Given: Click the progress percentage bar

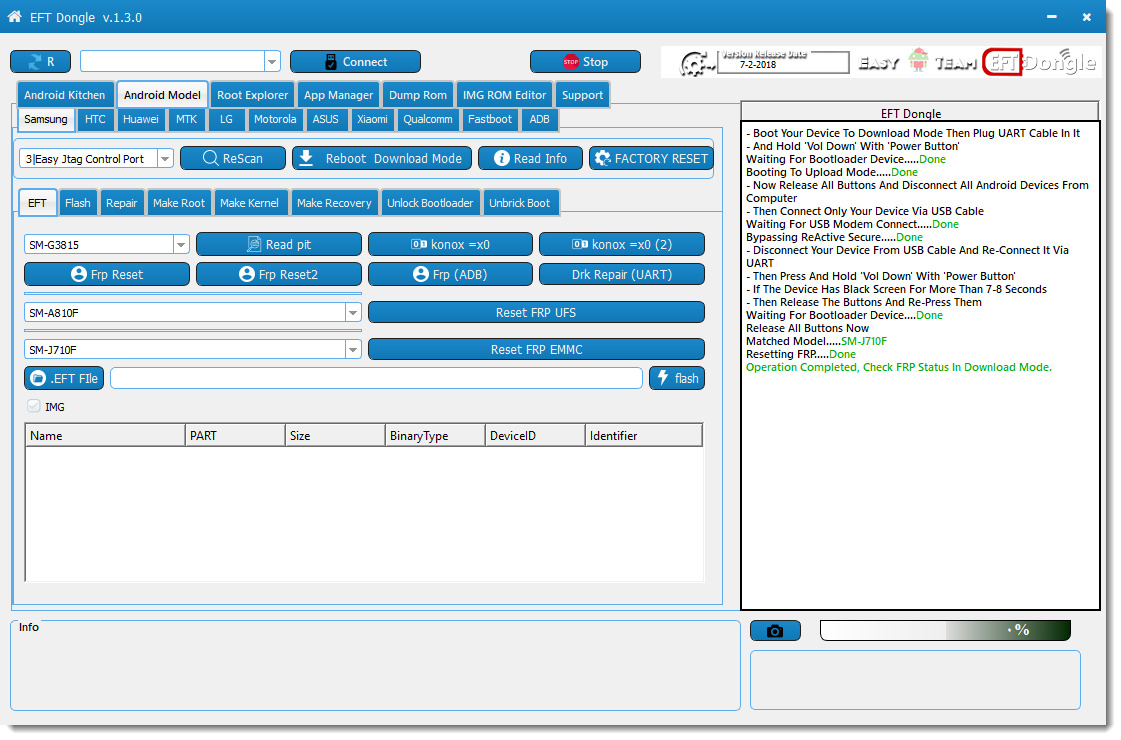Looking at the screenshot, I should [945, 630].
